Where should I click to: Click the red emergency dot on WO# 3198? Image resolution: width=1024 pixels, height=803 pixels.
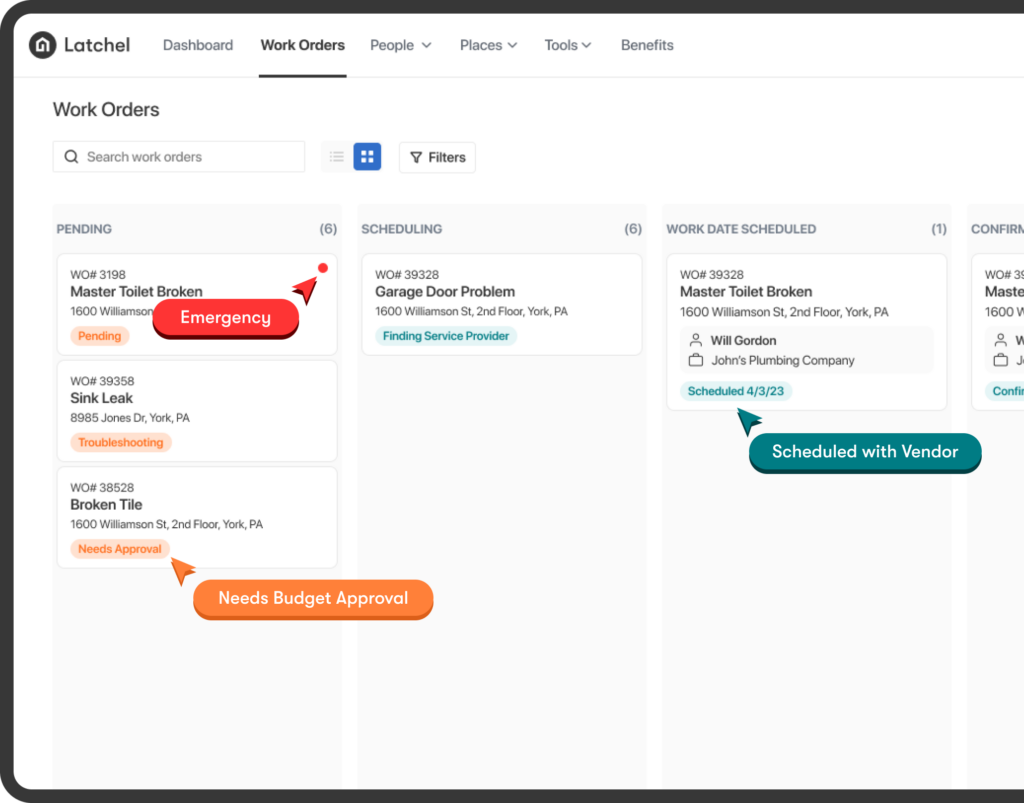[x=322, y=268]
